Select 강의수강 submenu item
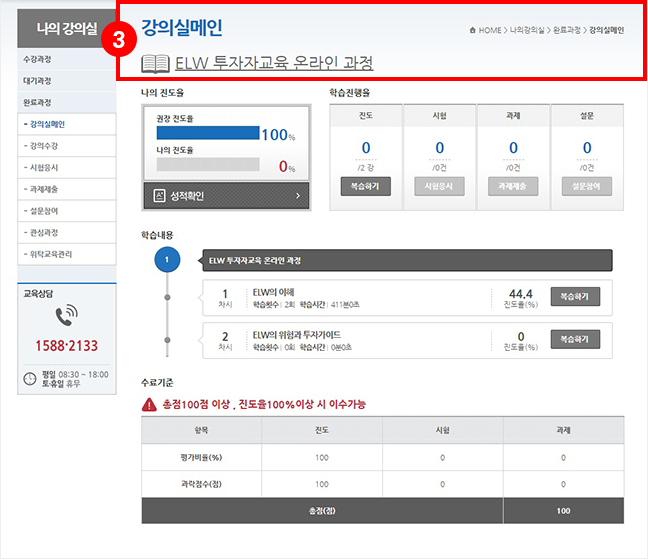The width and height of the screenshot is (648, 560). tap(67, 146)
